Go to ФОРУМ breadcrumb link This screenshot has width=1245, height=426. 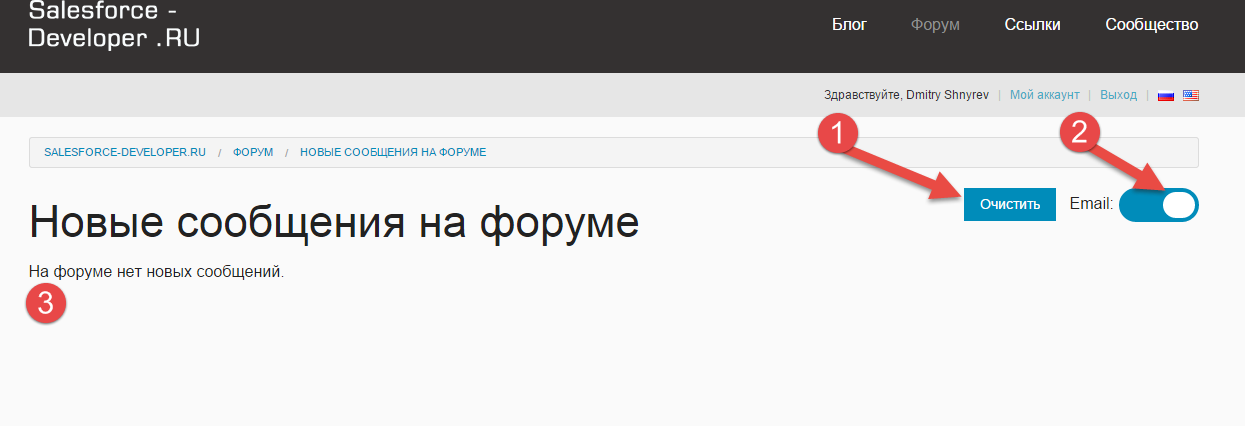(253, 152)
